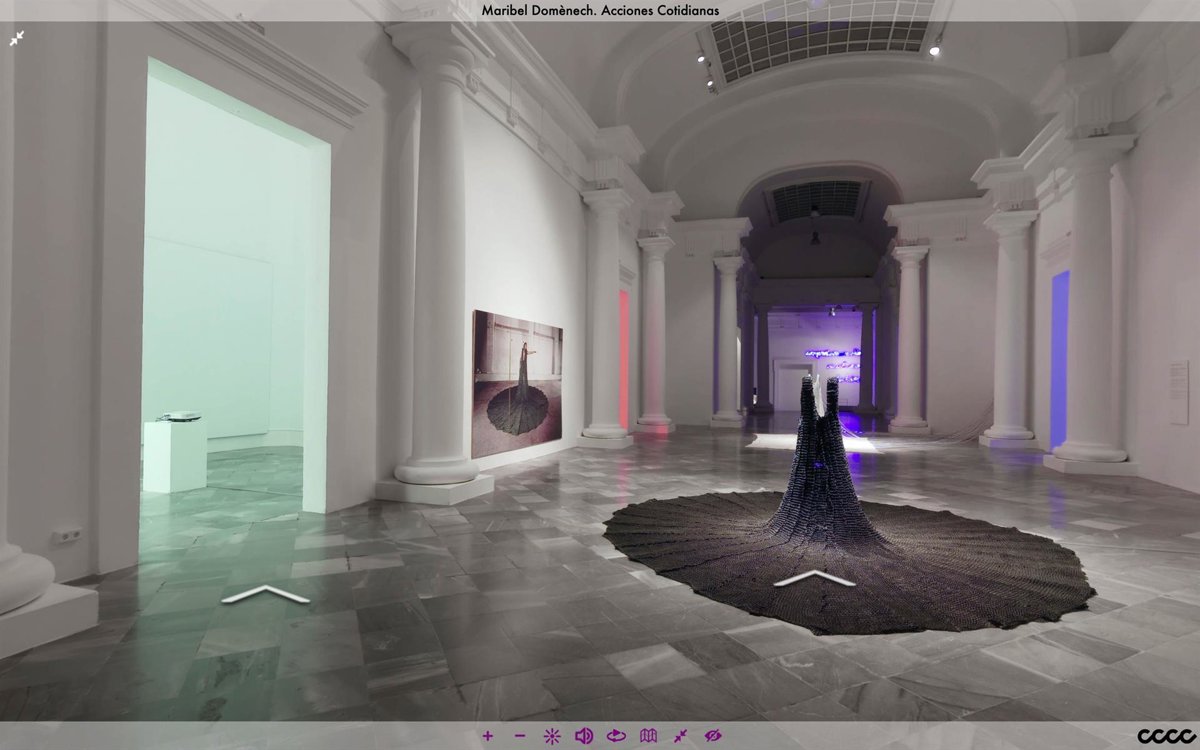Exit fullscreen using top-left arrows icon
Viewport: 1200px width, 750px height.
[x=17, y=39]
